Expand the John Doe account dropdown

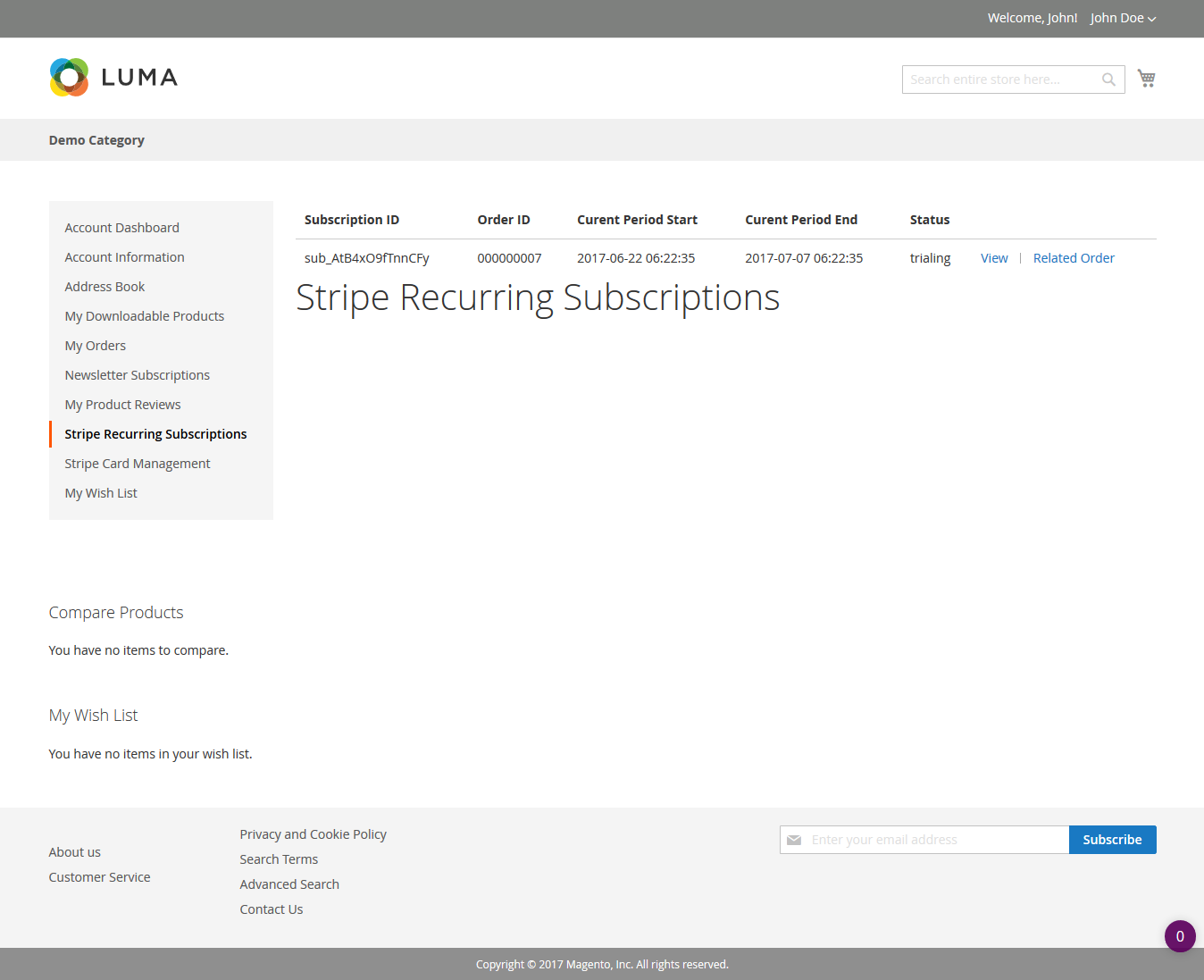(1123, 18)
